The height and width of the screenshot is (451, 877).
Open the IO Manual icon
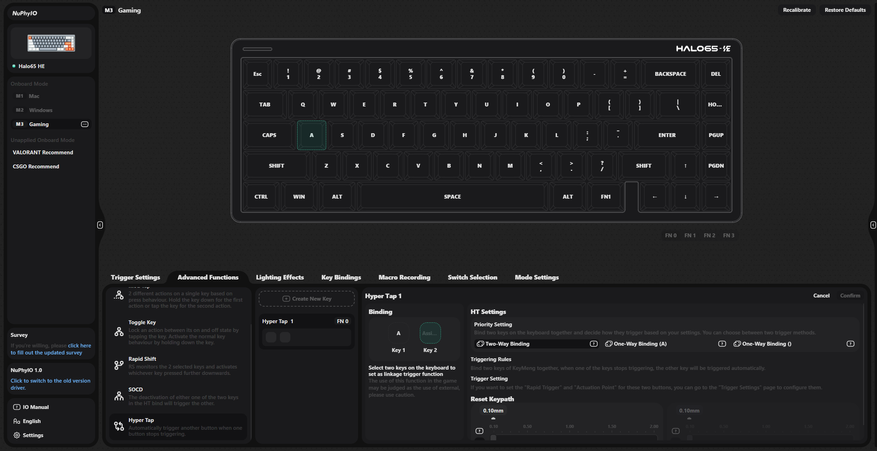pyautogui.click(x=16, y=407)
